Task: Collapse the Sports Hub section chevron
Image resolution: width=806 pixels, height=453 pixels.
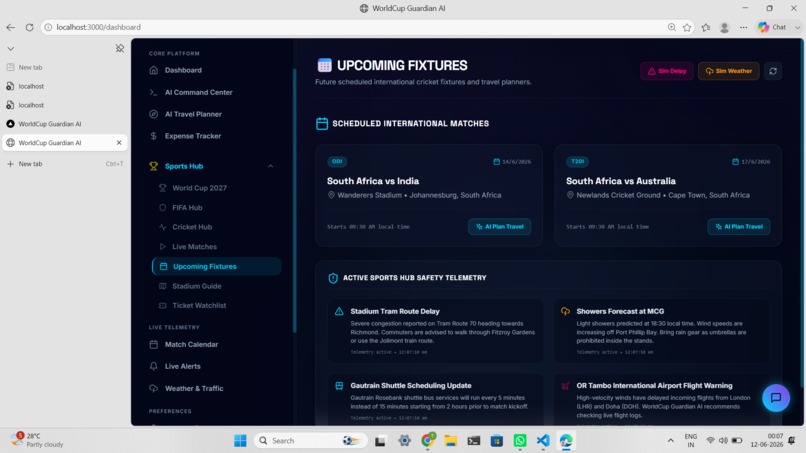Action: click(270, 166)
